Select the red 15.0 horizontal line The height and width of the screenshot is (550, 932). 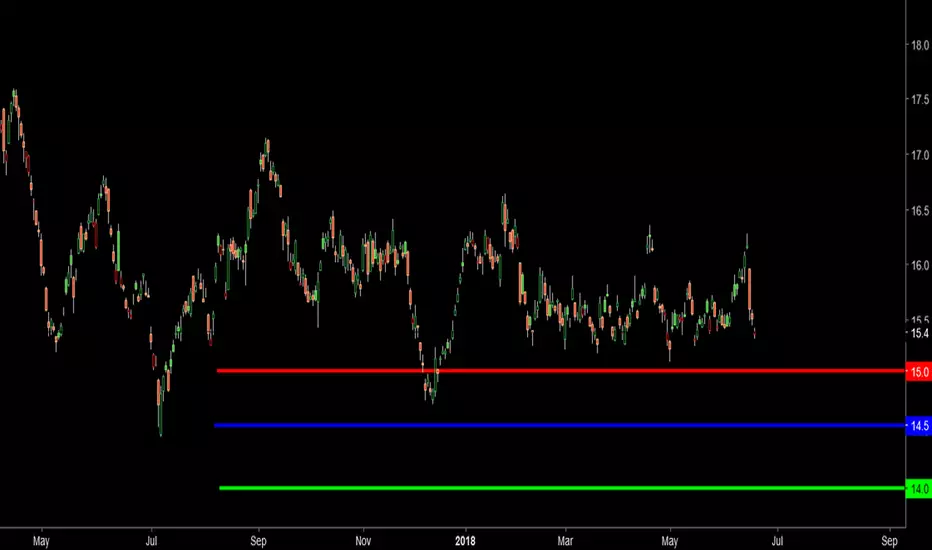[561, 371]
